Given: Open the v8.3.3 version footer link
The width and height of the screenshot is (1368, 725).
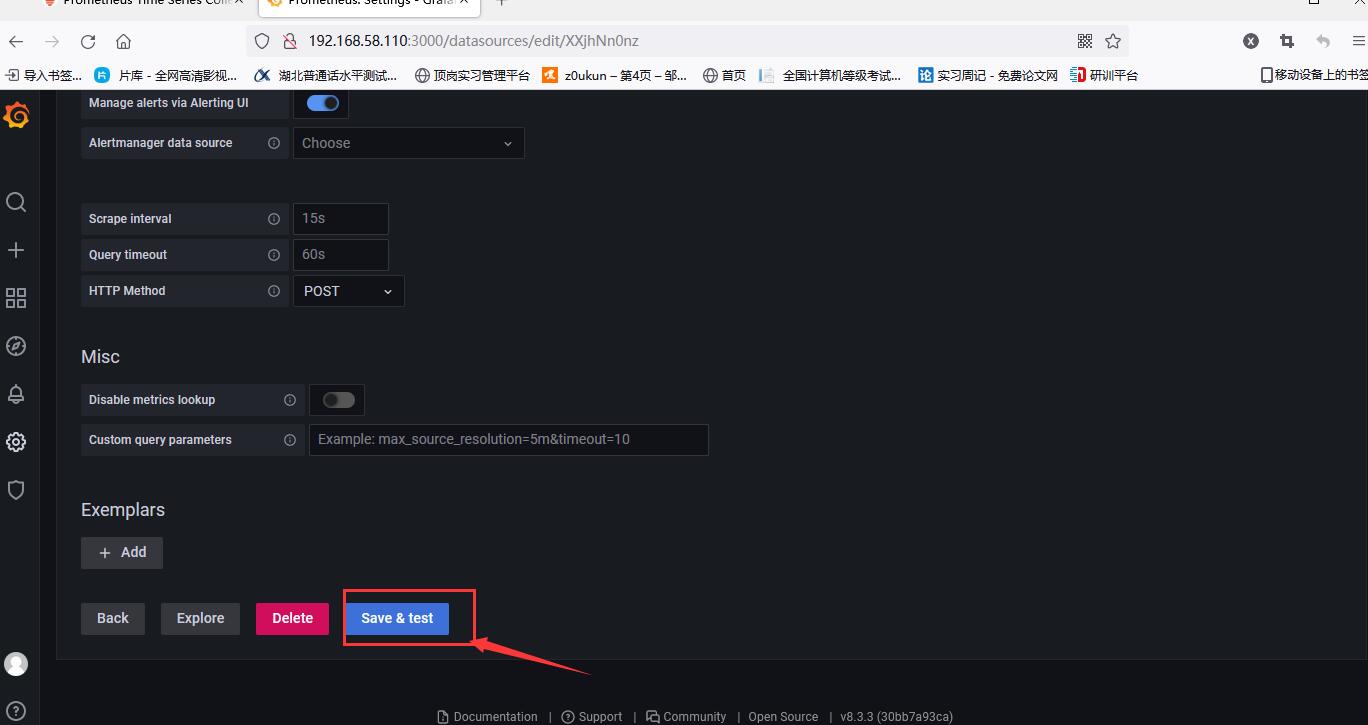Looking at the screenshot, I should 896,716.
